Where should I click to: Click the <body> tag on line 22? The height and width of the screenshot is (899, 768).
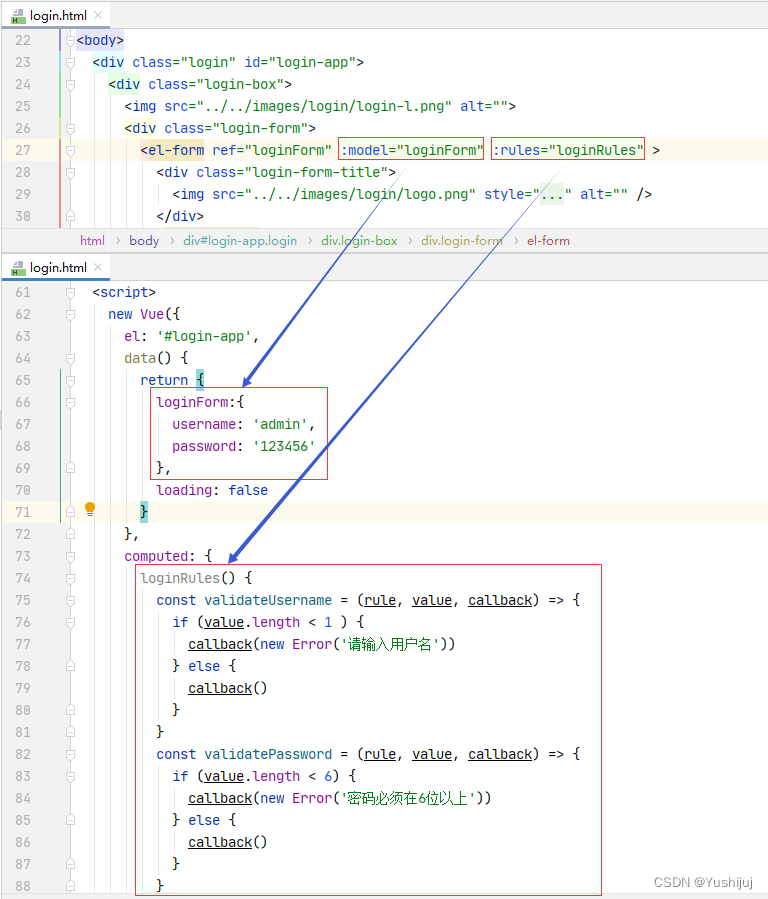[100, 40]
